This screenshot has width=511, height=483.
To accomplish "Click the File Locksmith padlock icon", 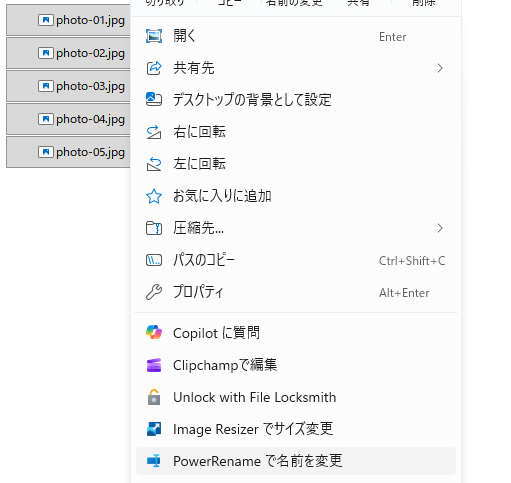I will tap(154, 397).
